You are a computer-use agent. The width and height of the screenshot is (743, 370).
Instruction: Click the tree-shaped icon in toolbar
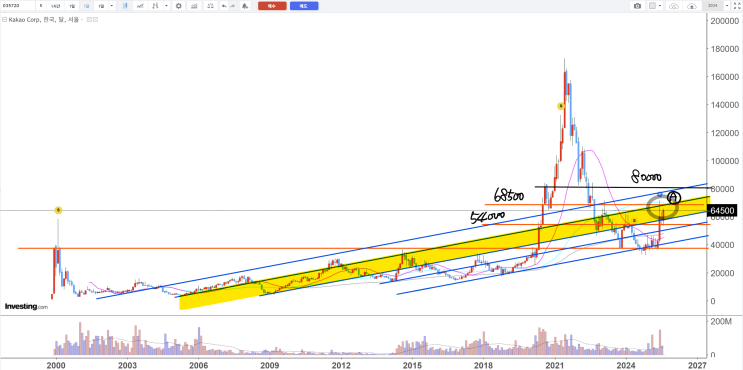(245, 6)
